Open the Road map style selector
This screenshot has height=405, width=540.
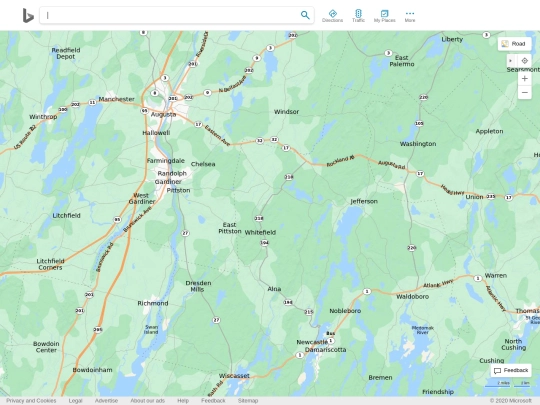[514, 44]
